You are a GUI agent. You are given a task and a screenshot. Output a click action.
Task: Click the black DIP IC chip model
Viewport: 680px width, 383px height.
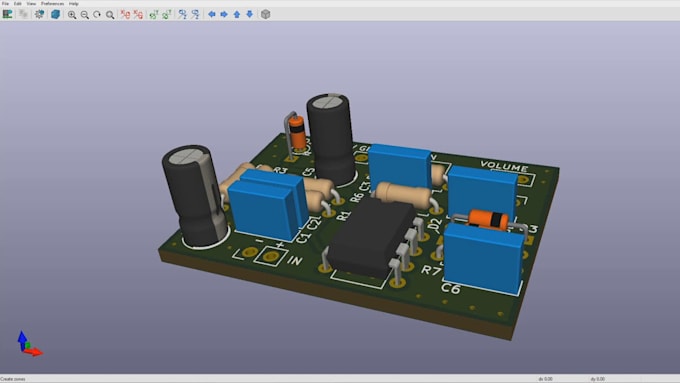(x=372, y=238)
